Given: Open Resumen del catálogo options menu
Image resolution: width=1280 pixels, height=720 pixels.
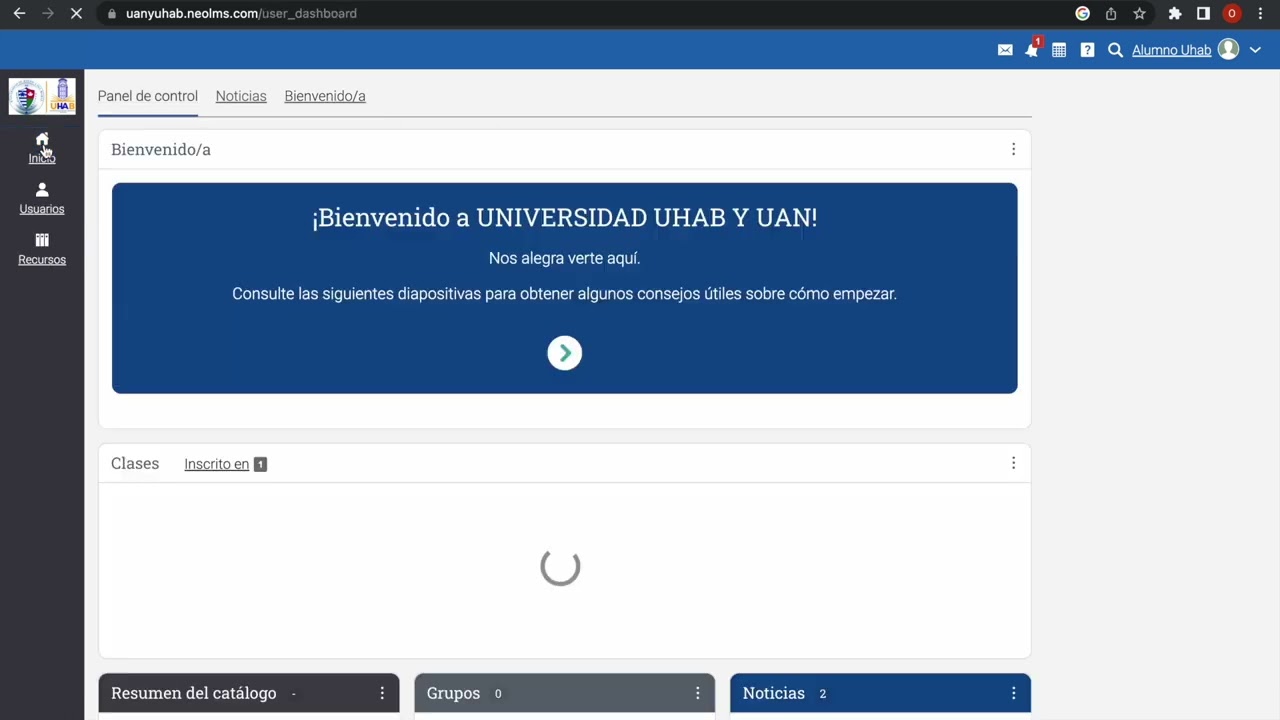Looking at the screenshot, I should coord(382,693).
